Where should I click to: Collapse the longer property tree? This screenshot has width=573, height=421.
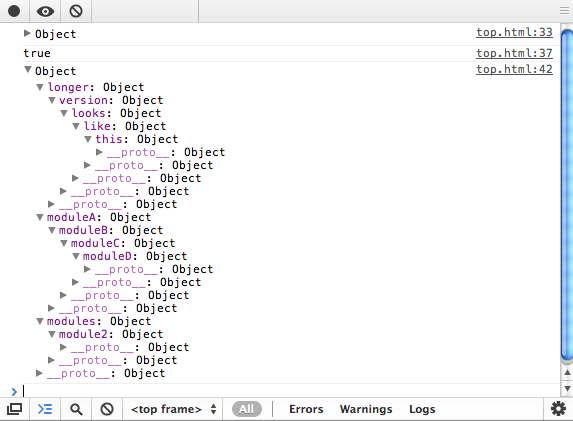click(40, 87)
